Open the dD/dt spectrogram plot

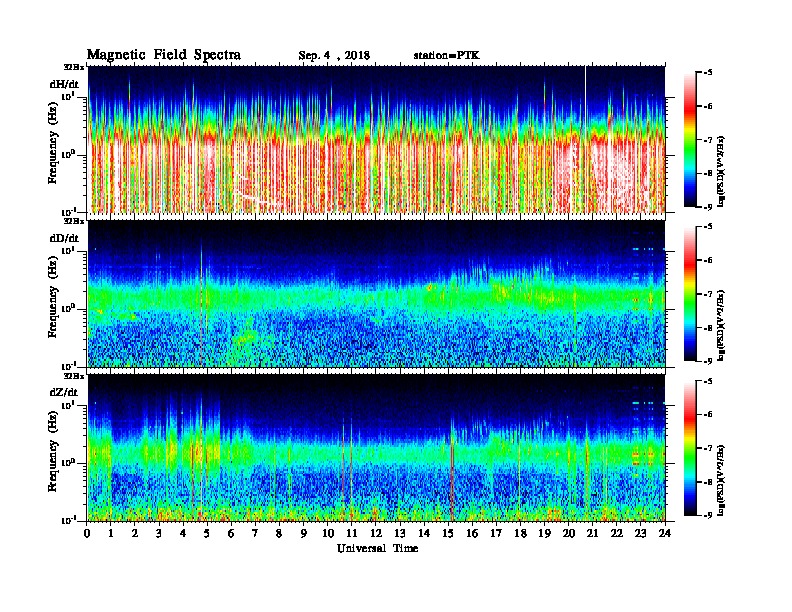pyautogui.click(x=376, y=293)
